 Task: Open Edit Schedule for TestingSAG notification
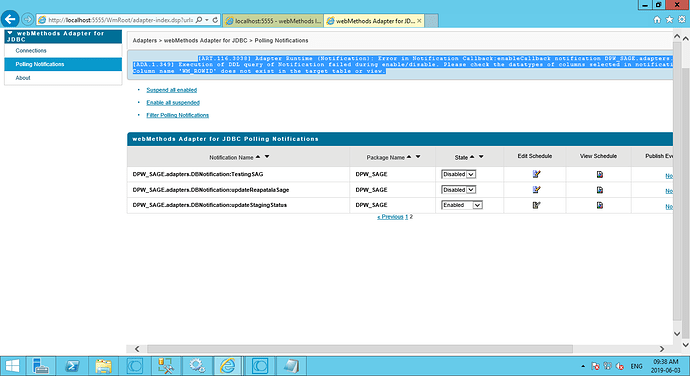536,174
